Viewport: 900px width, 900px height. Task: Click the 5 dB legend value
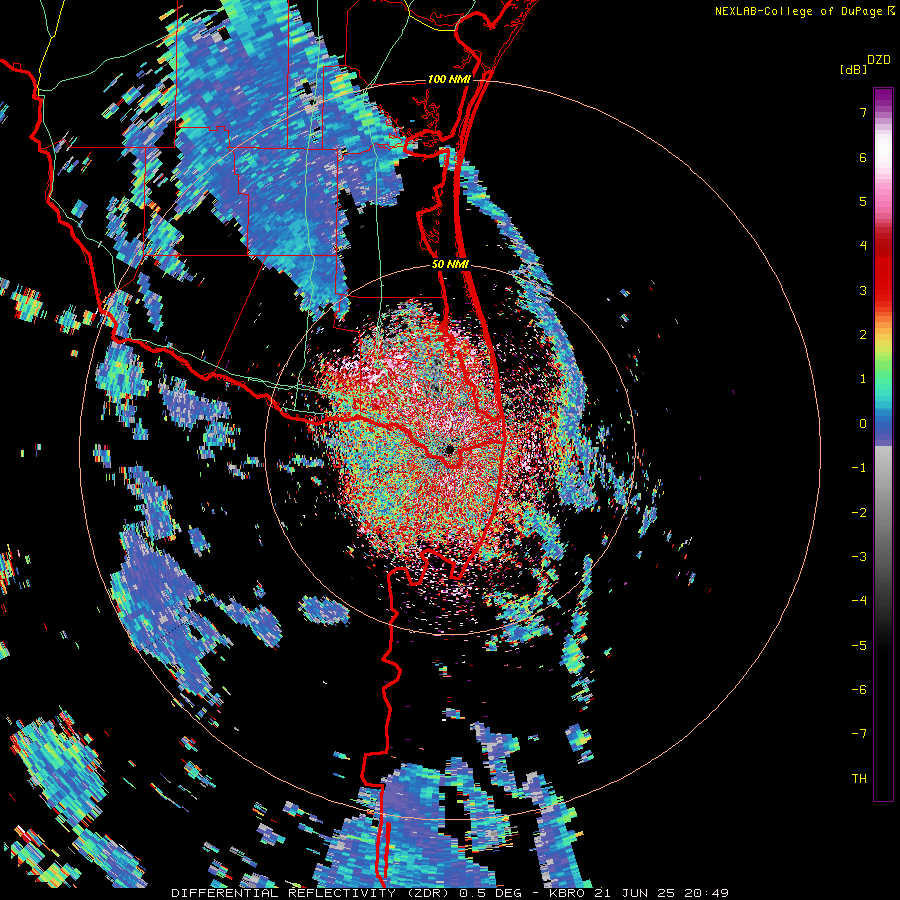point(863,201)
